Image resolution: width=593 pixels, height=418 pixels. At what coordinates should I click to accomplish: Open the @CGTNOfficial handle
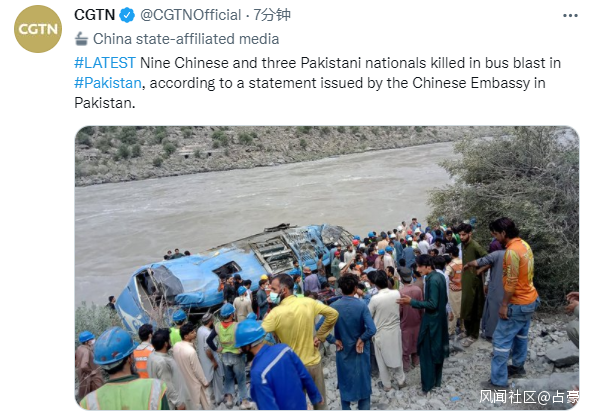point(191,15)
